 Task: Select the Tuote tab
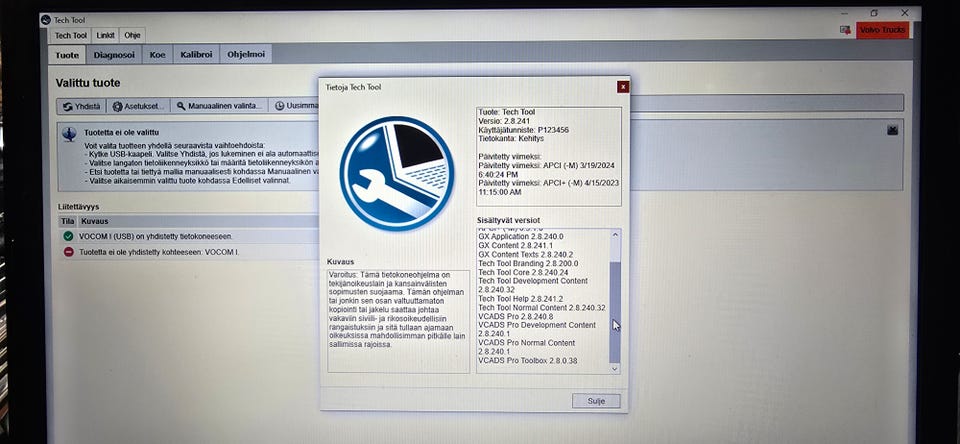tap(67, 55)
